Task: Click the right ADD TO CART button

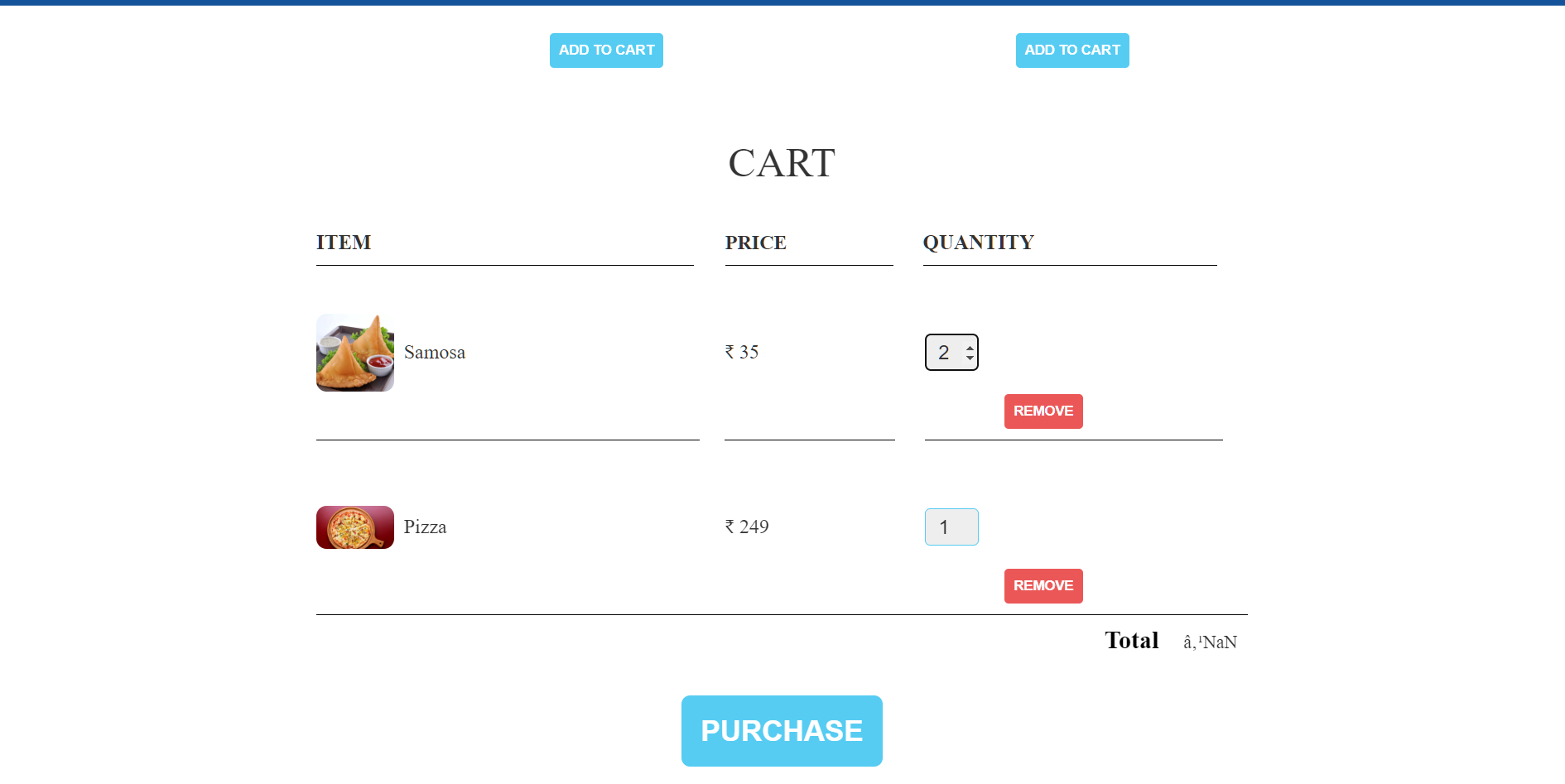Action: tap(1072, 50)
